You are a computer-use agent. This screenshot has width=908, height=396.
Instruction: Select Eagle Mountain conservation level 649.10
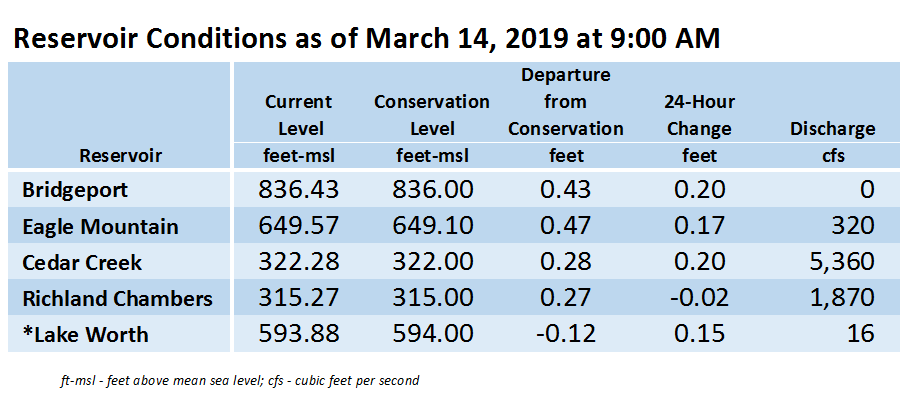pos(432,226)
